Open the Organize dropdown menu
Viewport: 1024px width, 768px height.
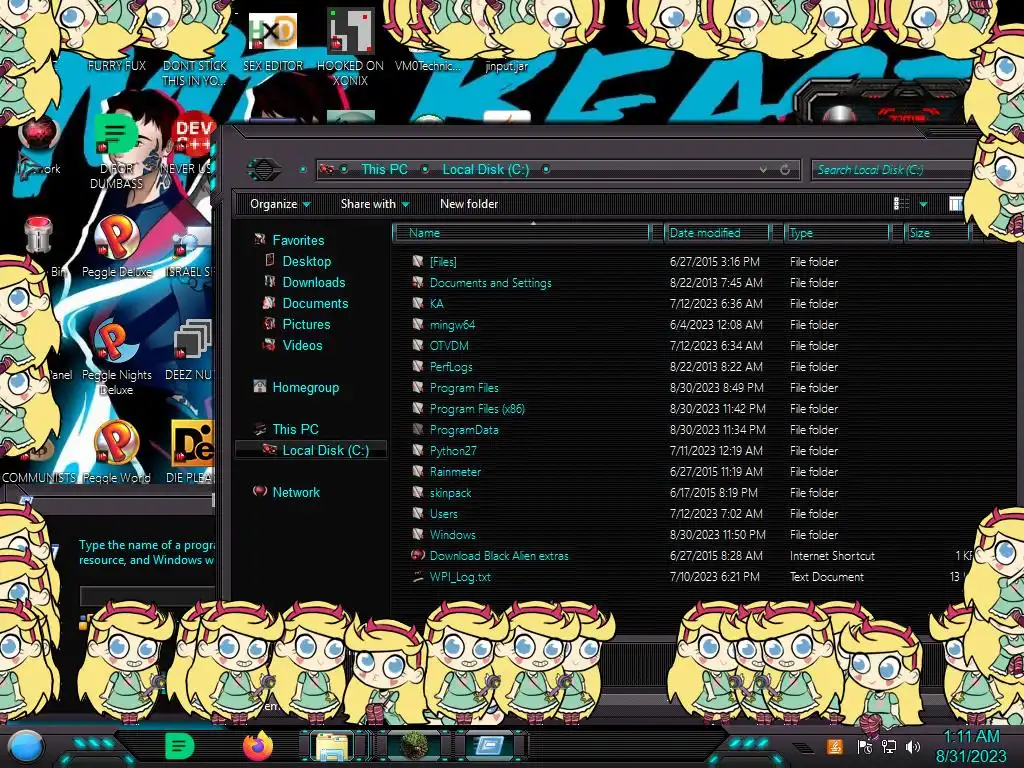(280, 204)
